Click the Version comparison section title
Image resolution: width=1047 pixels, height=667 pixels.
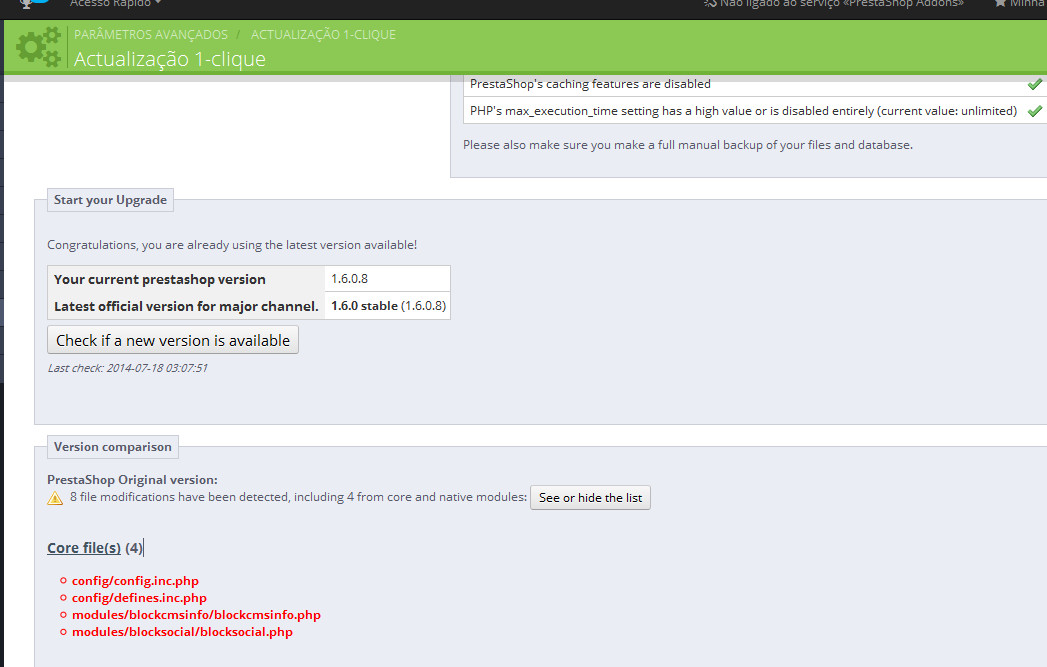113,447
